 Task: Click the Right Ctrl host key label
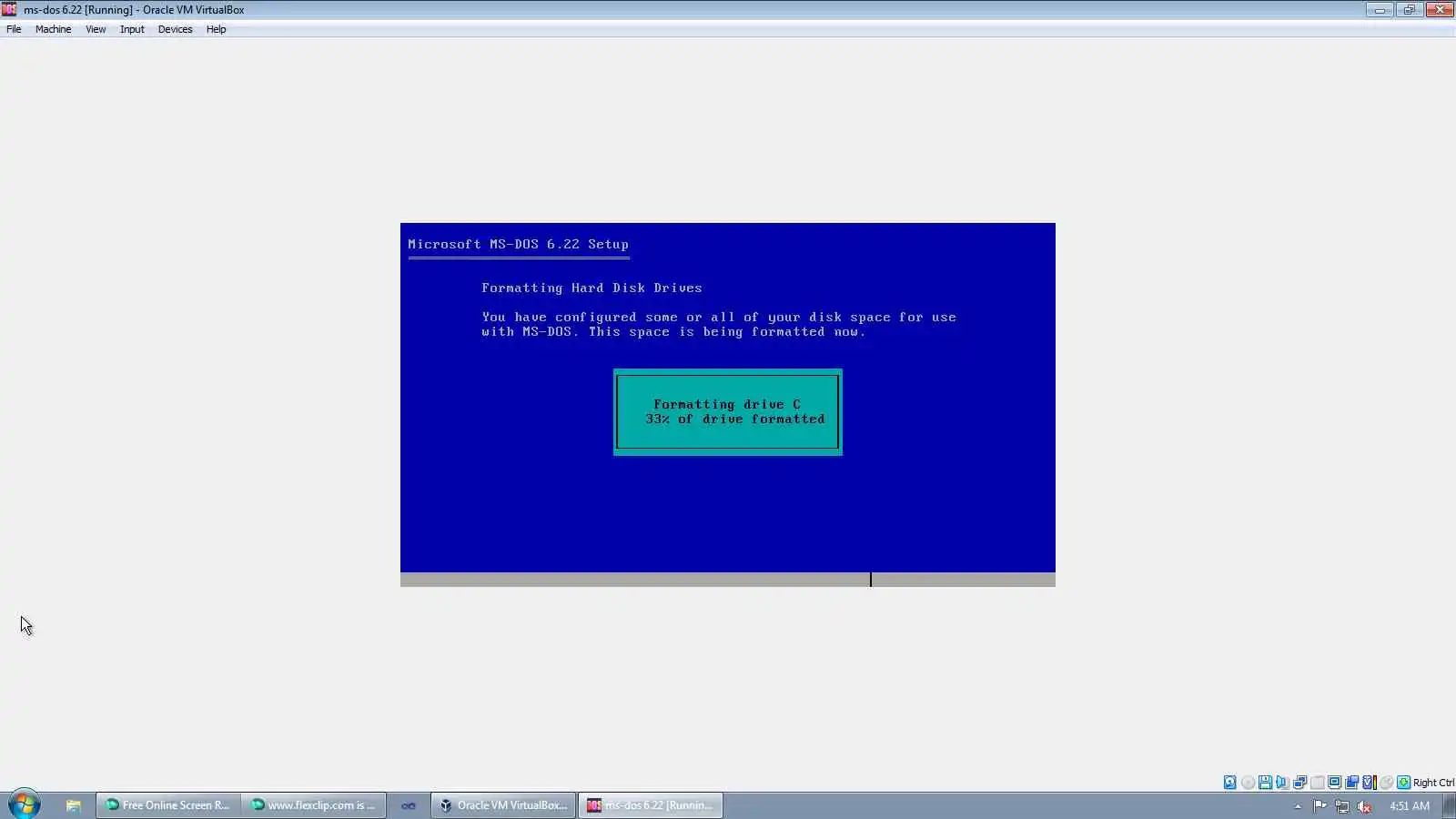[x=1433, y=783]
